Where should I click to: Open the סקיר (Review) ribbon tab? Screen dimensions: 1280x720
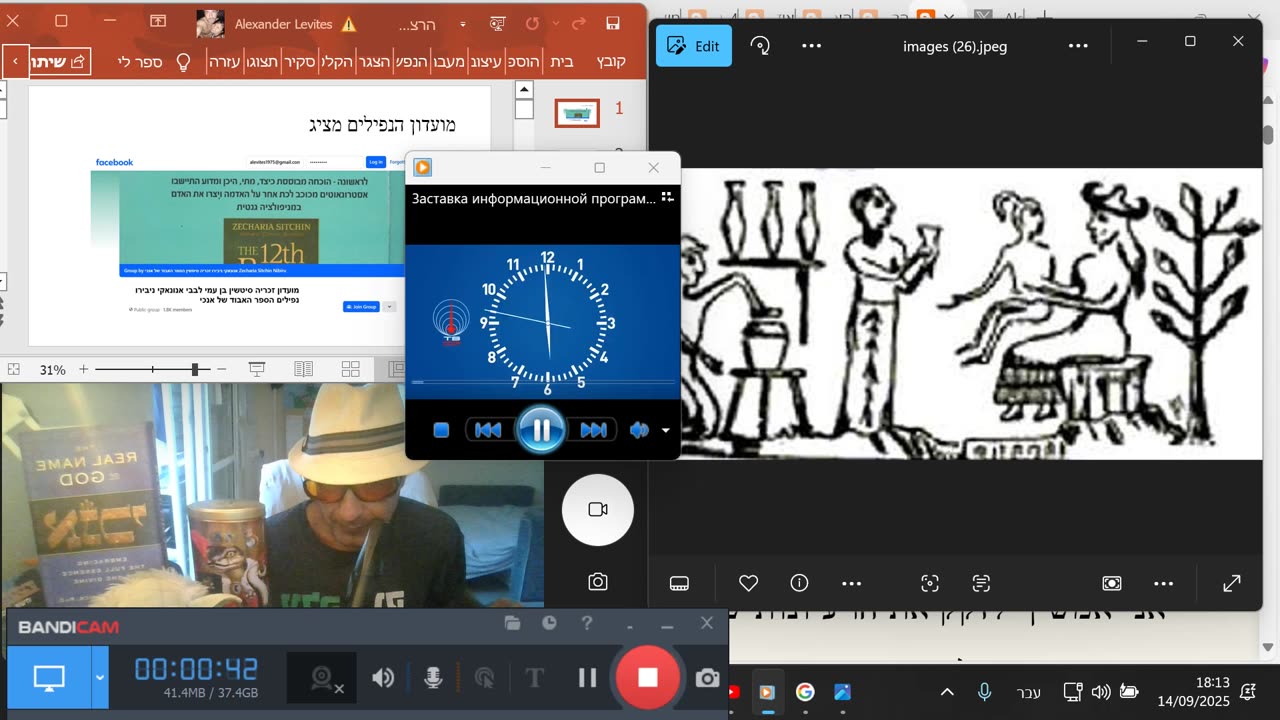tap(300, 61)
